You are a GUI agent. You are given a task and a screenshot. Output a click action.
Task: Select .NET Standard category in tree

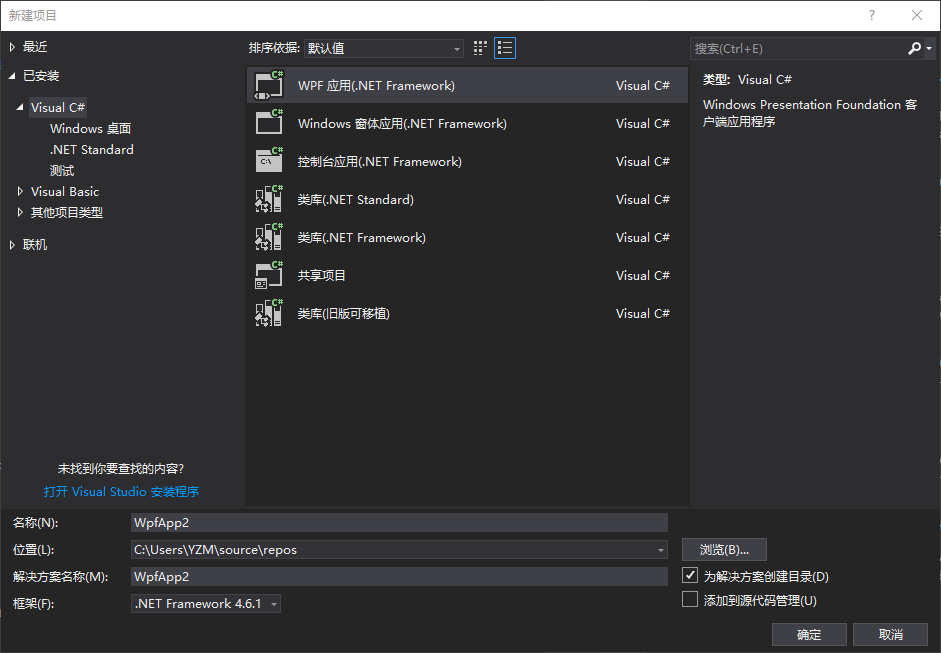pos(92,149)
